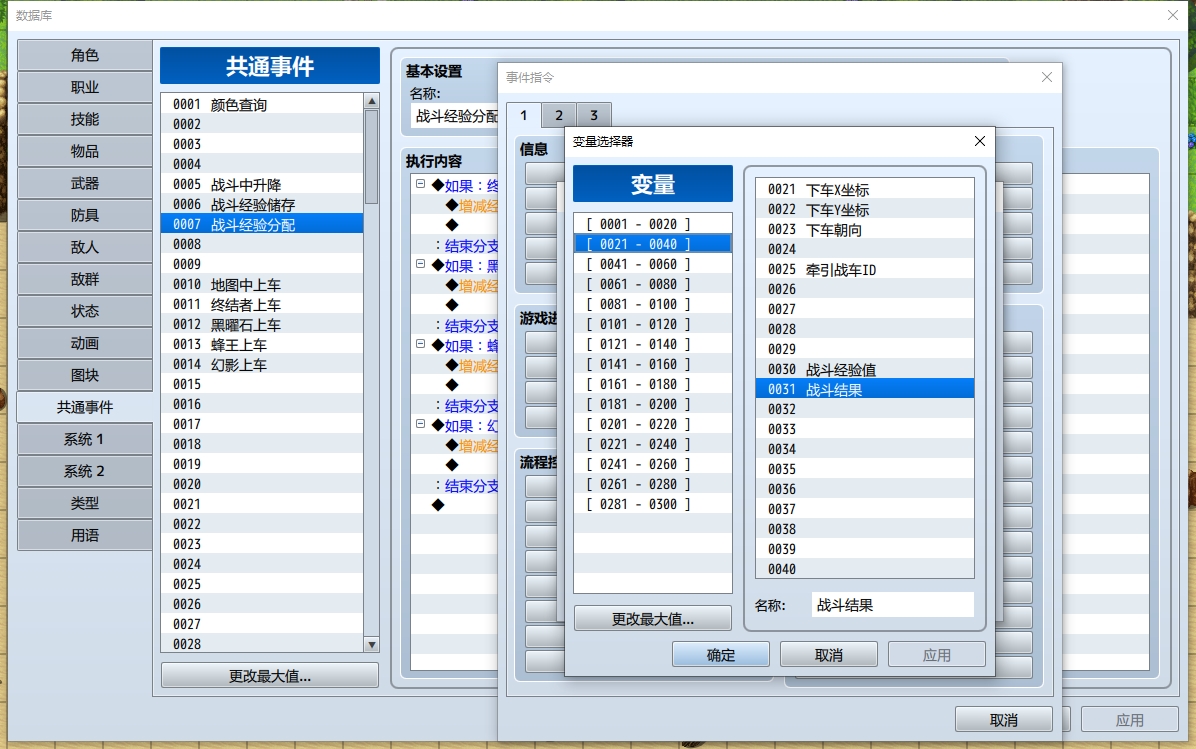Viewport: 1196px width, 749px height.
Task: Open the 技能 database tab
Action: pos(85,119)
